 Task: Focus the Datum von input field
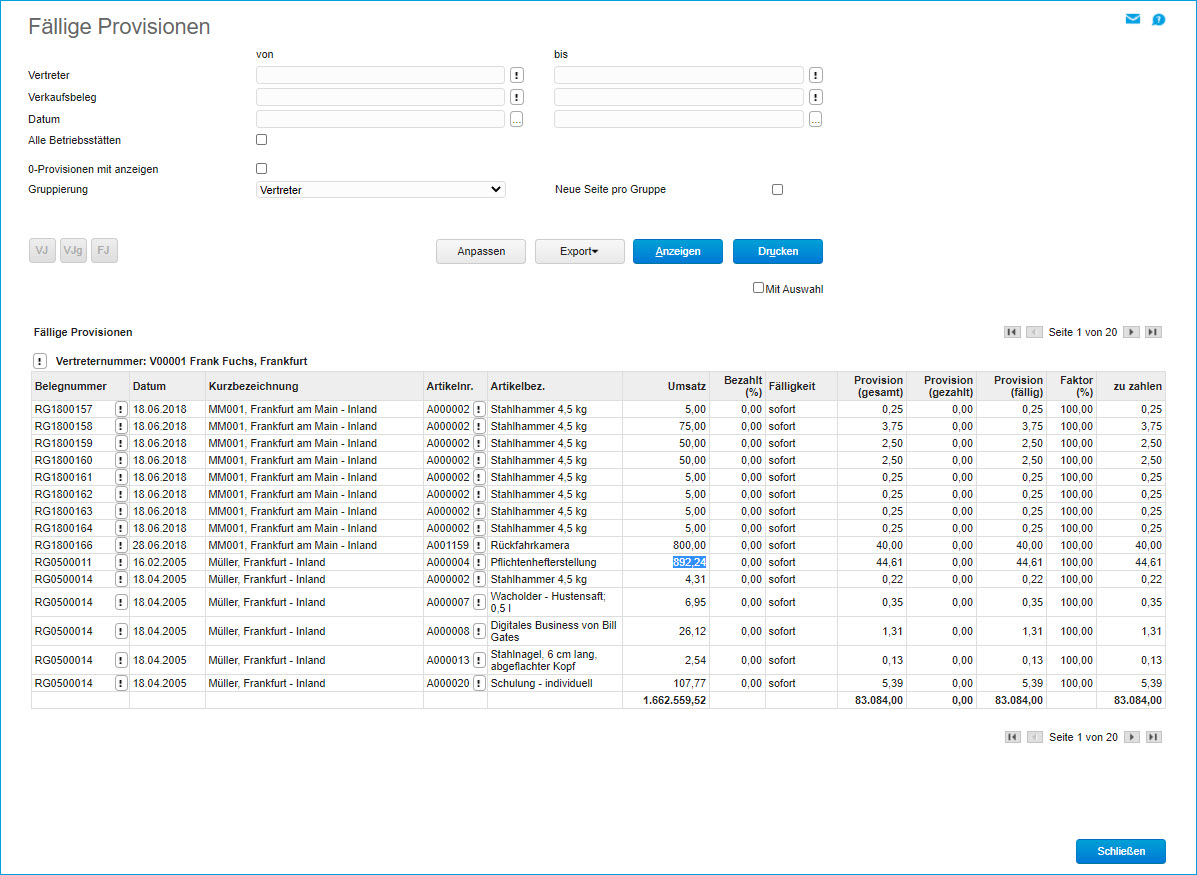pos(380,119)
